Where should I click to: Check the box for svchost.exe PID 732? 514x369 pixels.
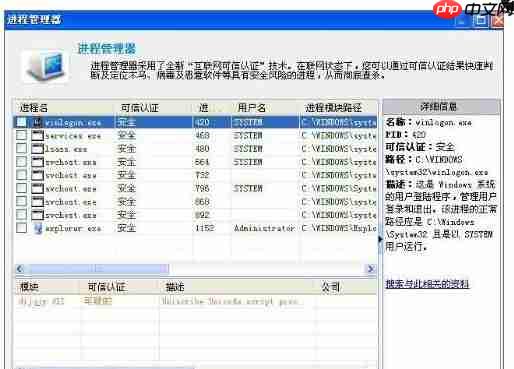coord(21,175)
